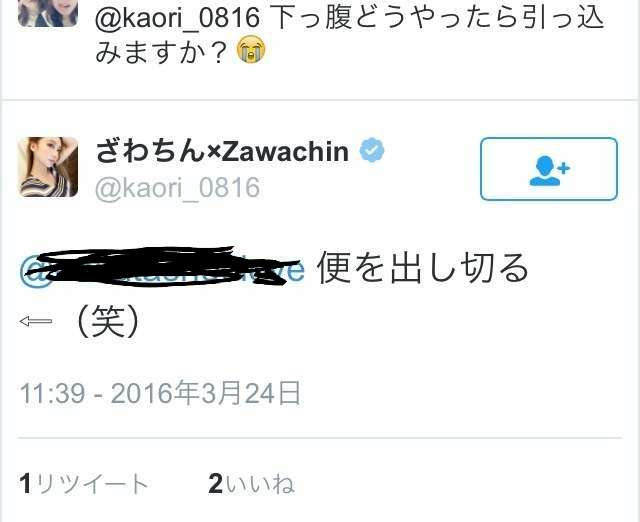Click the likes count number 2
640x522 pixels.
(216, 484)
